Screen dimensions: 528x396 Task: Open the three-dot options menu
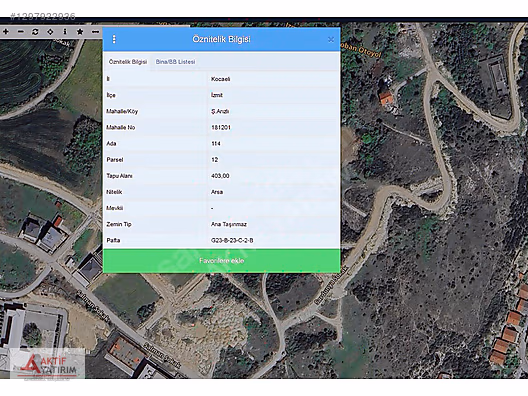coord(114,39)
